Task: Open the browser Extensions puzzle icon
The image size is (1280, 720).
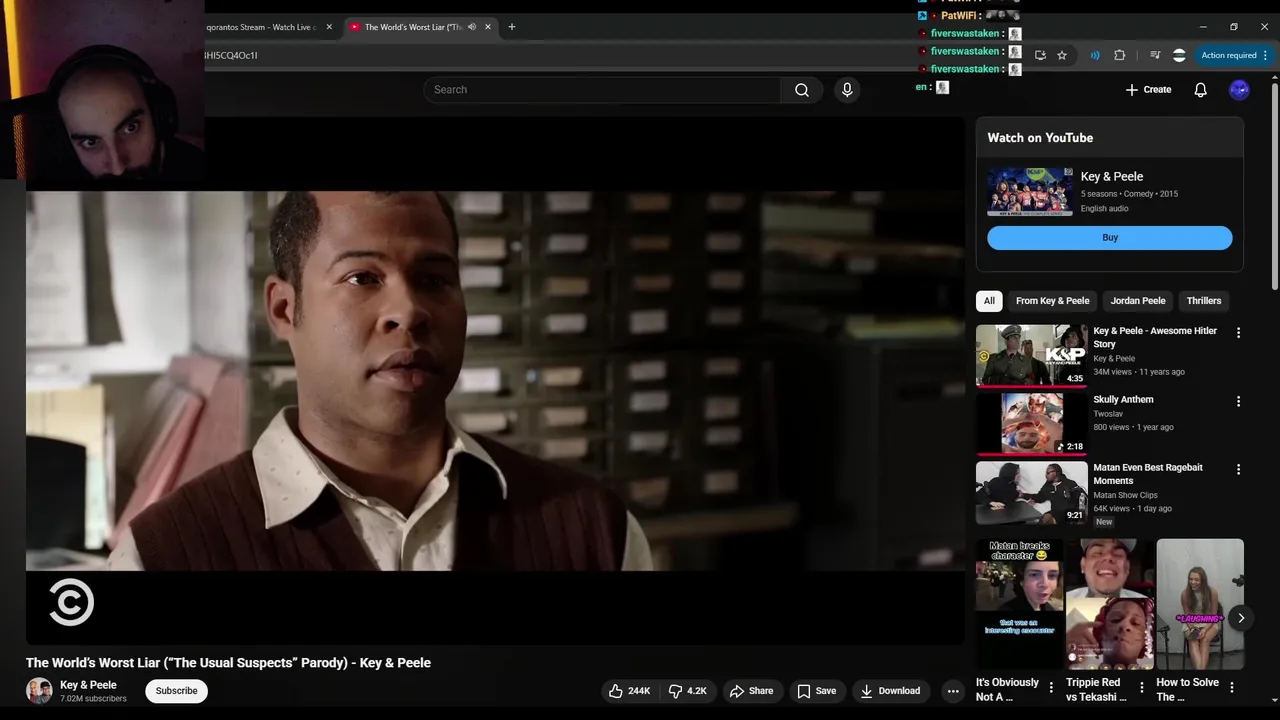Action: 1119,55
